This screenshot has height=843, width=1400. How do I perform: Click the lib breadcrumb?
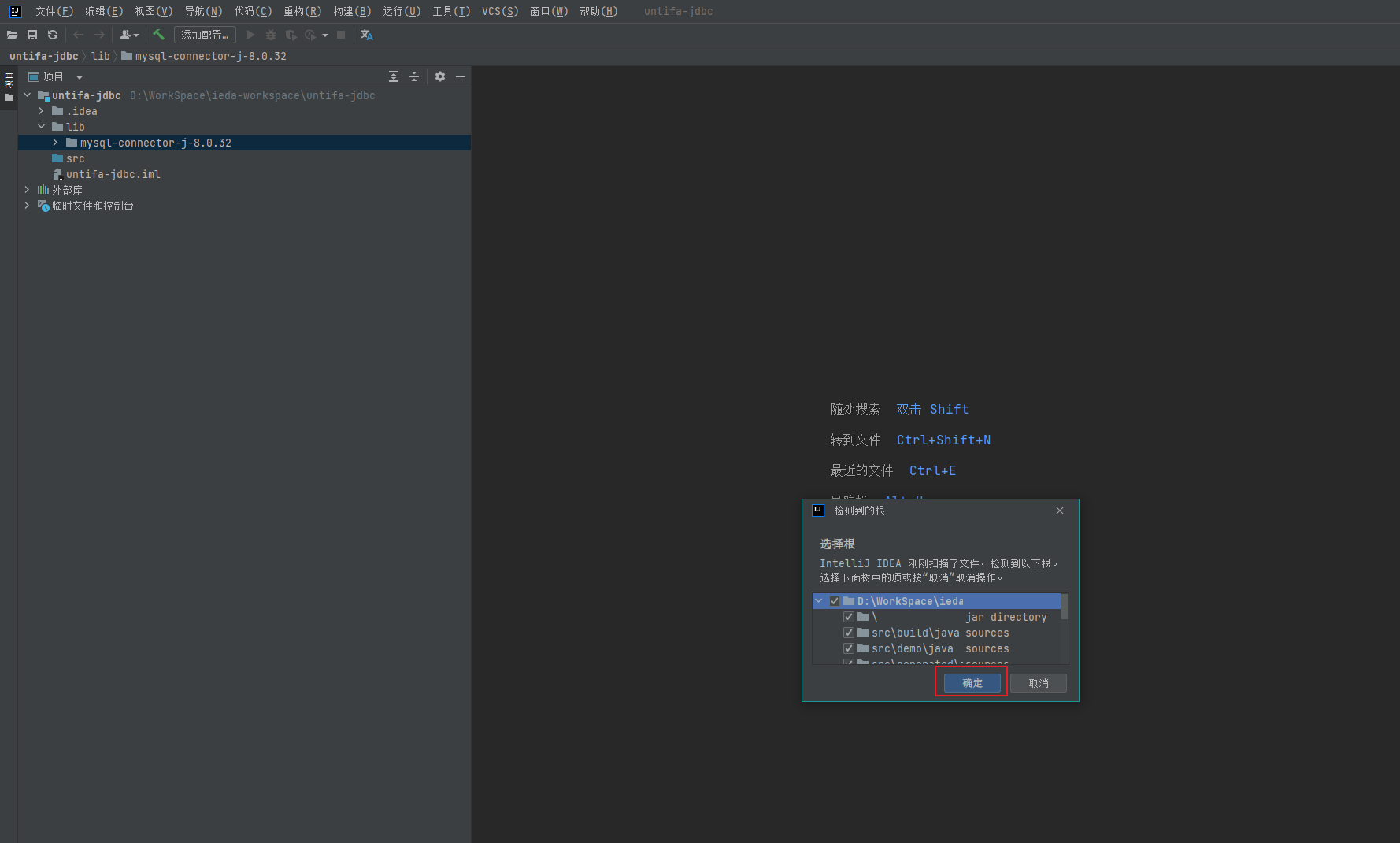[x=100, y=56]
